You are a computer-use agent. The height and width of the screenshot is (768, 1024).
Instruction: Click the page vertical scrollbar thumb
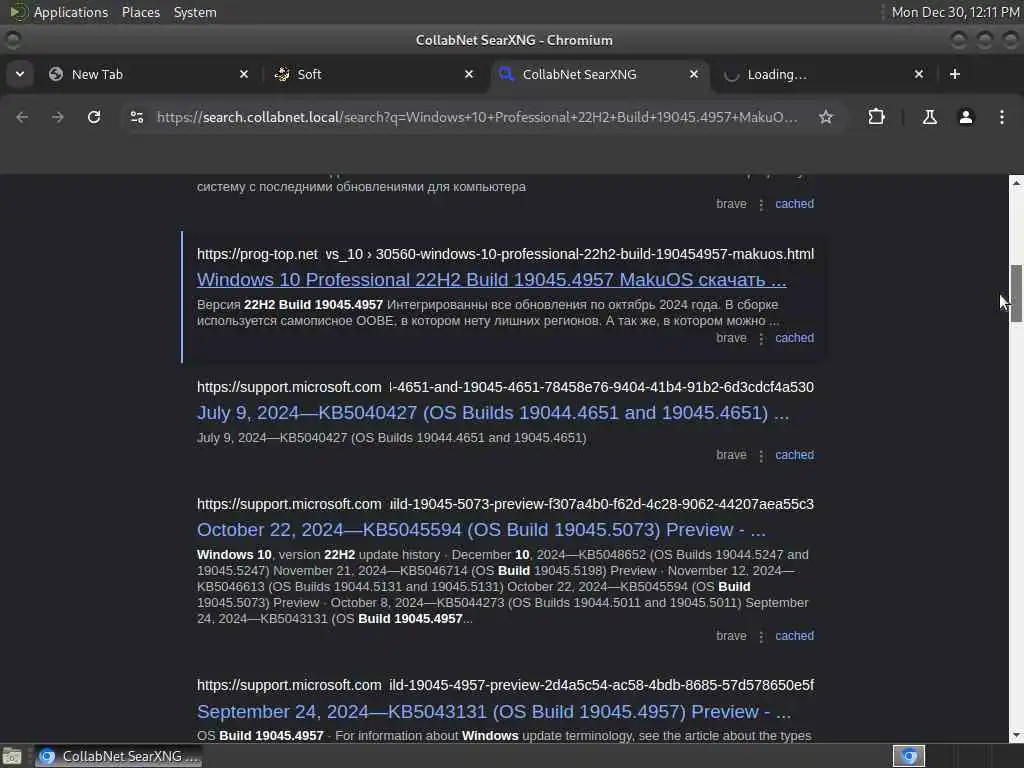pos(1016,294)
